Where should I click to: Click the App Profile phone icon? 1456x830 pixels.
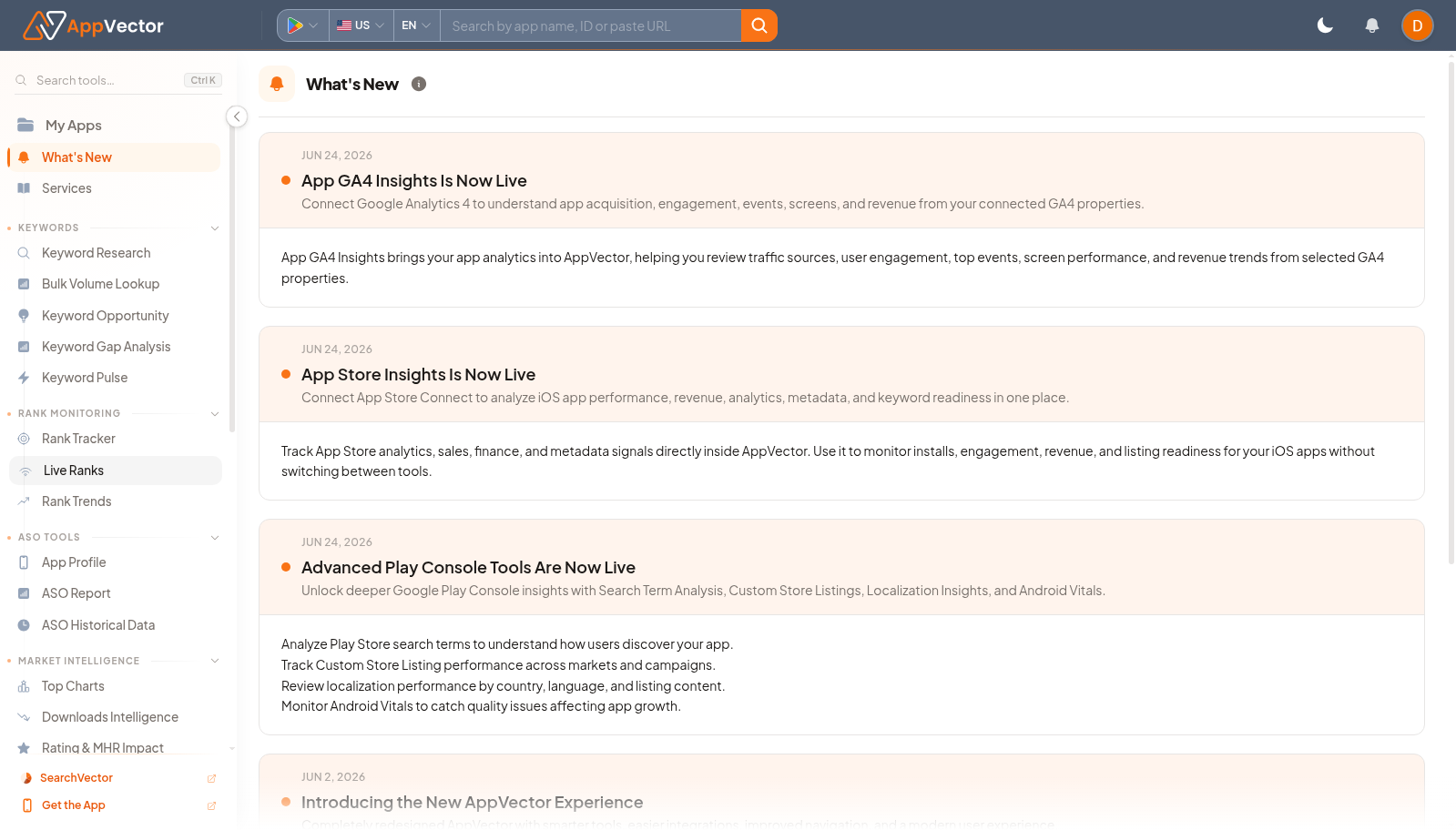pos(24,562)
